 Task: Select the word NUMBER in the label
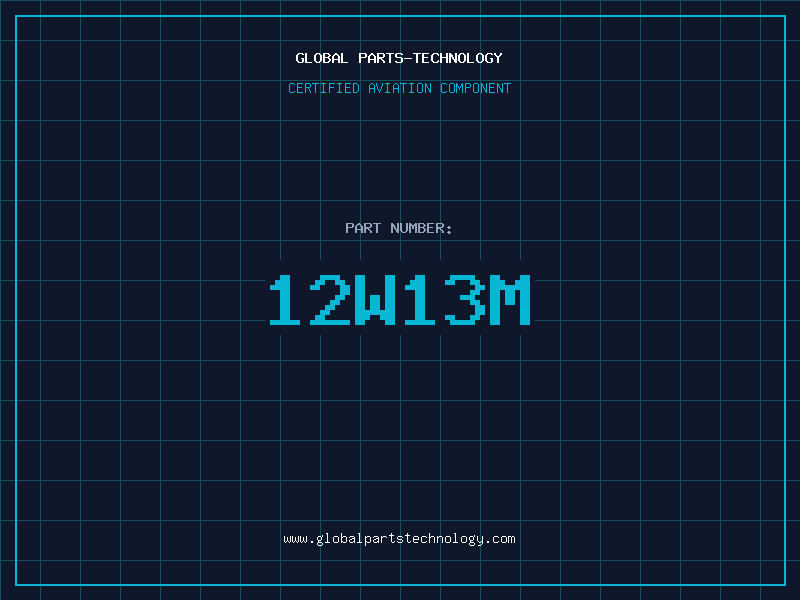[x=417, y=228]
